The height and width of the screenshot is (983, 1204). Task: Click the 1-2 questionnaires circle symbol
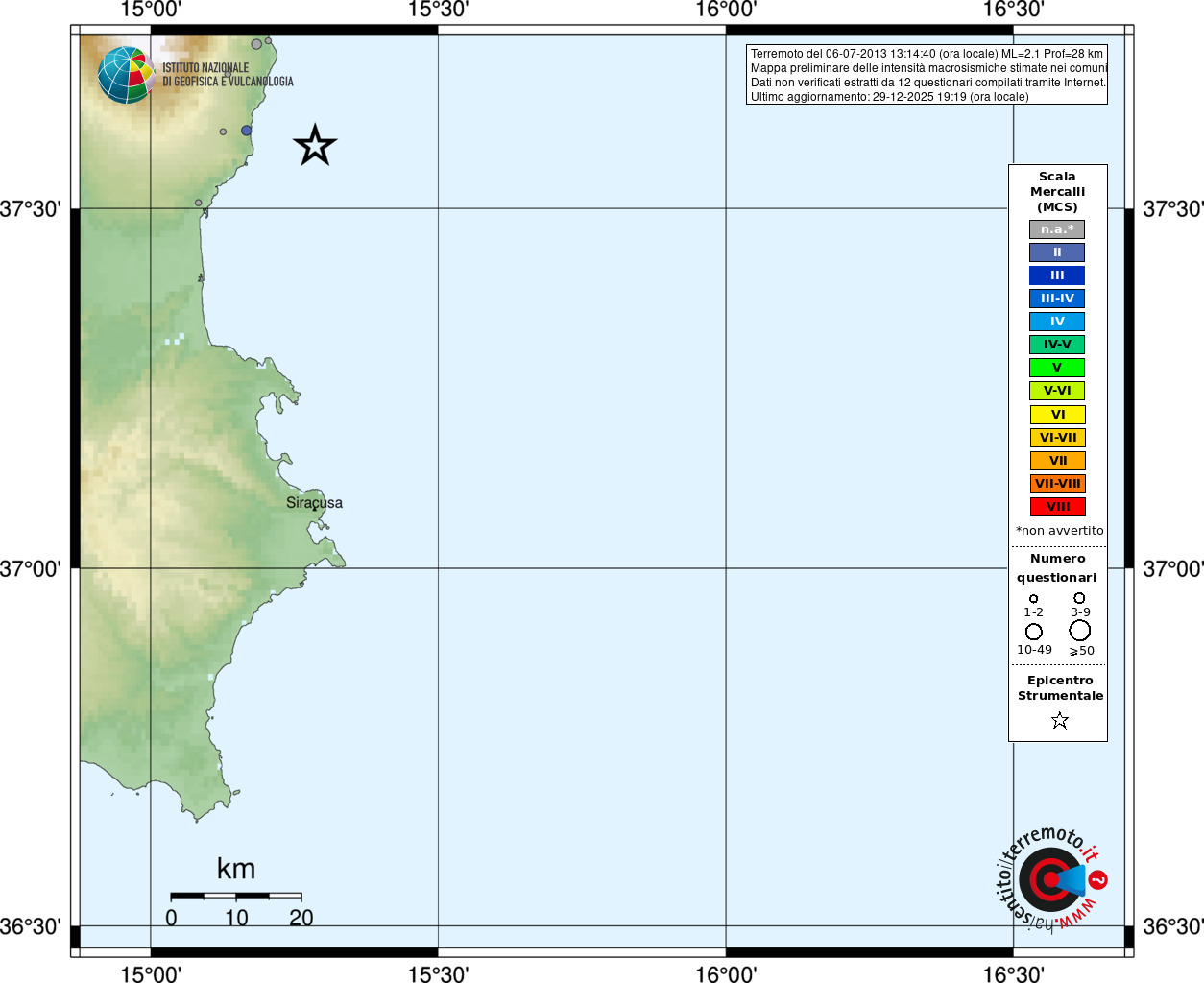[x=1034, y=598]
